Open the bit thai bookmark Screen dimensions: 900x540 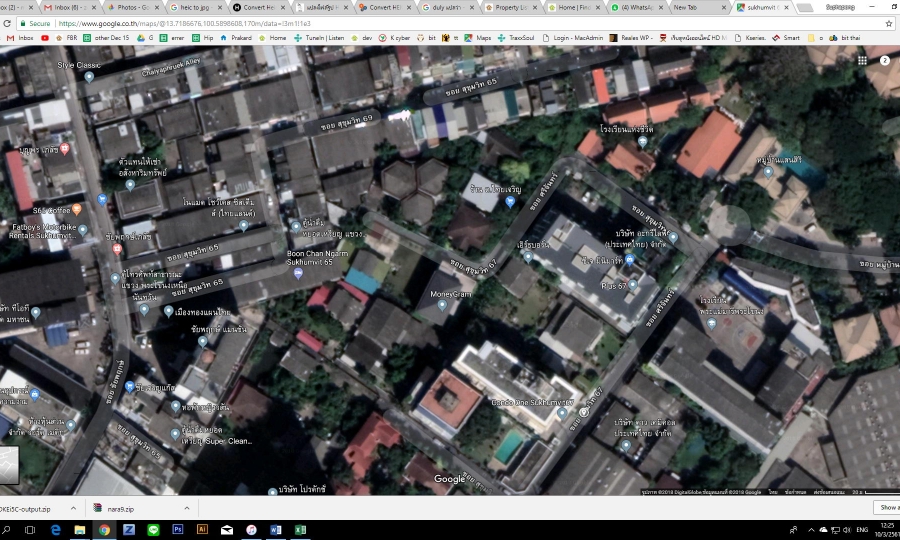click(844, 38)
